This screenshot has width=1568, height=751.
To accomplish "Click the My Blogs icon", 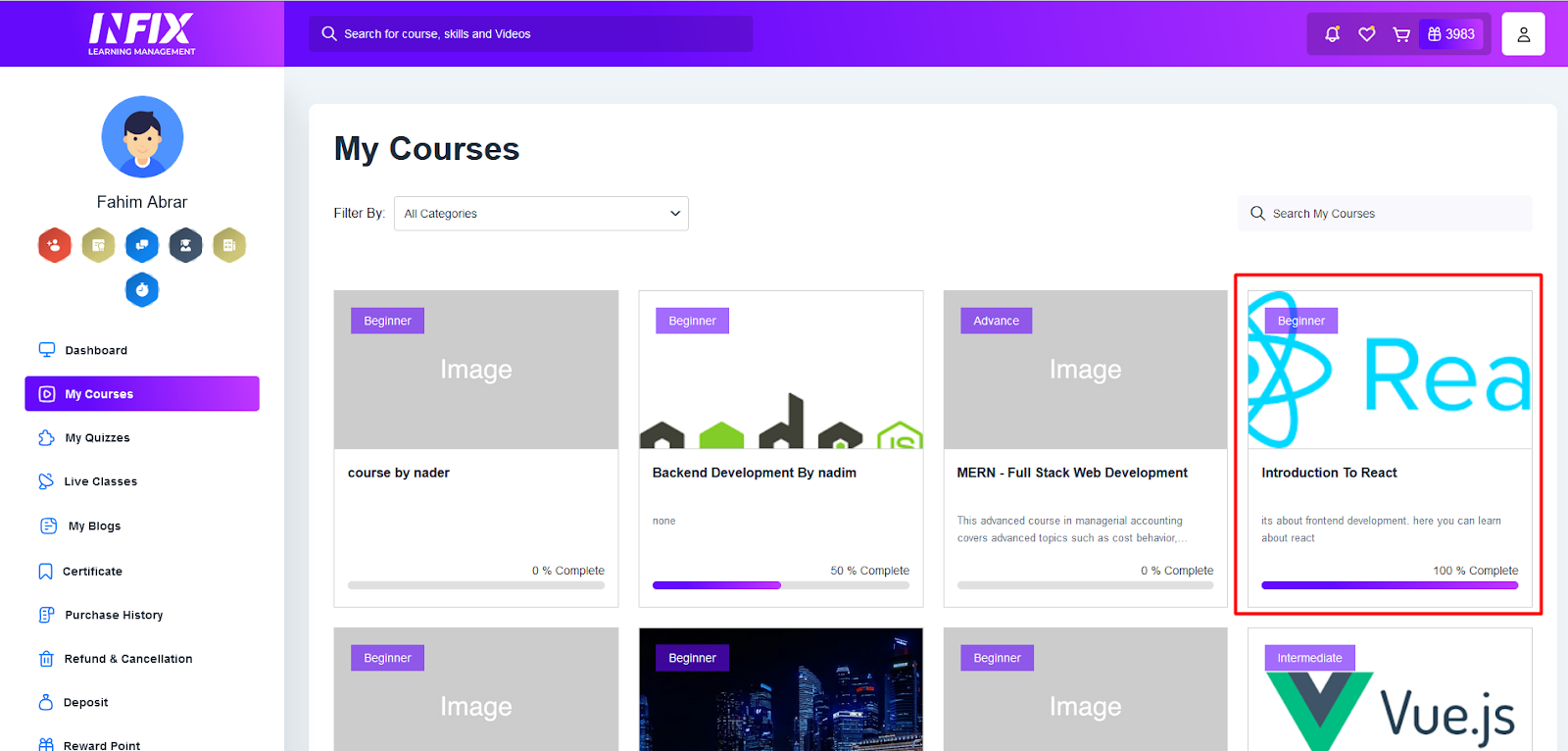I will (48, 526).
